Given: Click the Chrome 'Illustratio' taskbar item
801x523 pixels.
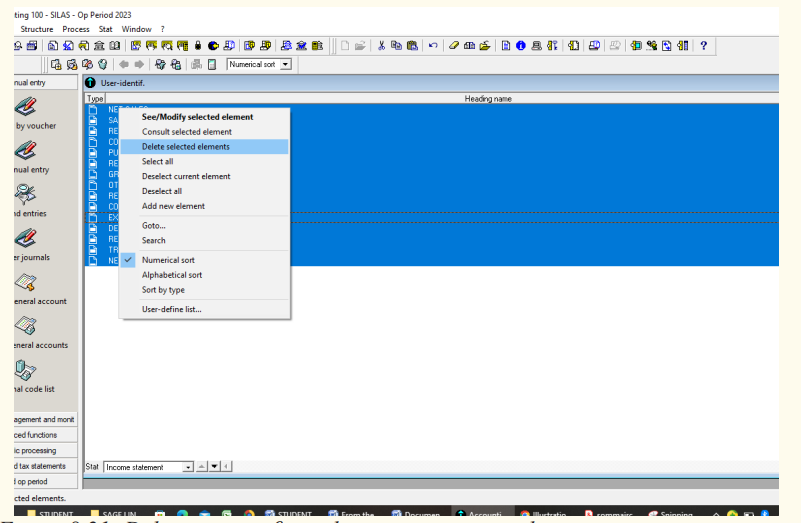Looking at the screenshot, I should point(544,514).
